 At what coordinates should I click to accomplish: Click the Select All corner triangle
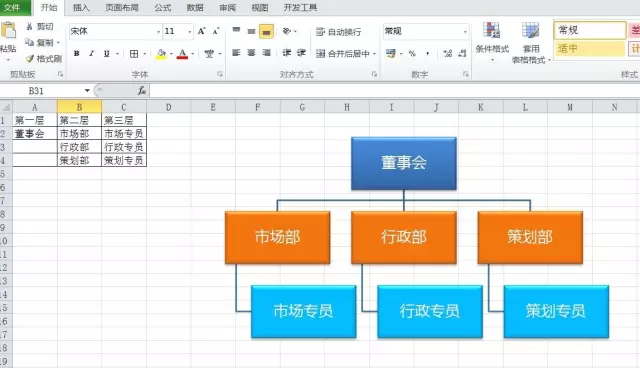6,107
